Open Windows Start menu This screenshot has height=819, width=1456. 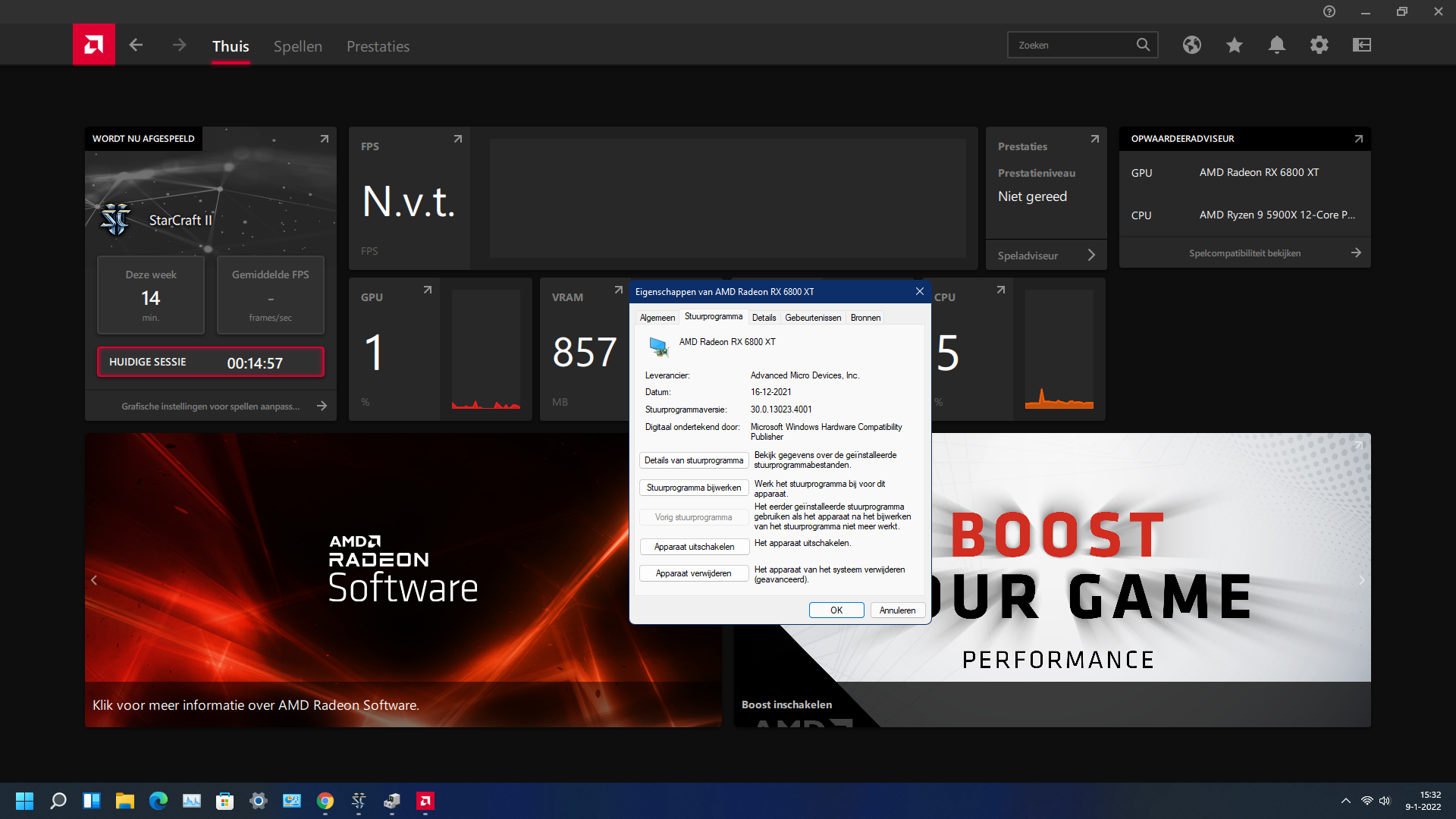(24, 801)
